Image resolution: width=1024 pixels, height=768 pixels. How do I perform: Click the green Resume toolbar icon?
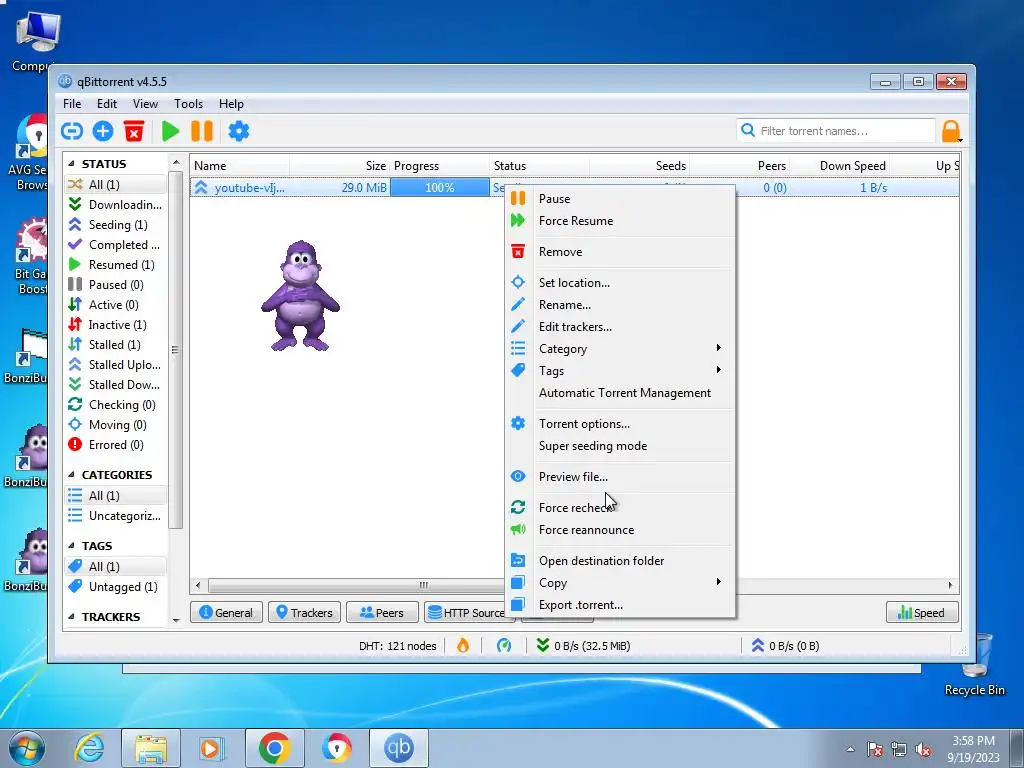[170, 131]
